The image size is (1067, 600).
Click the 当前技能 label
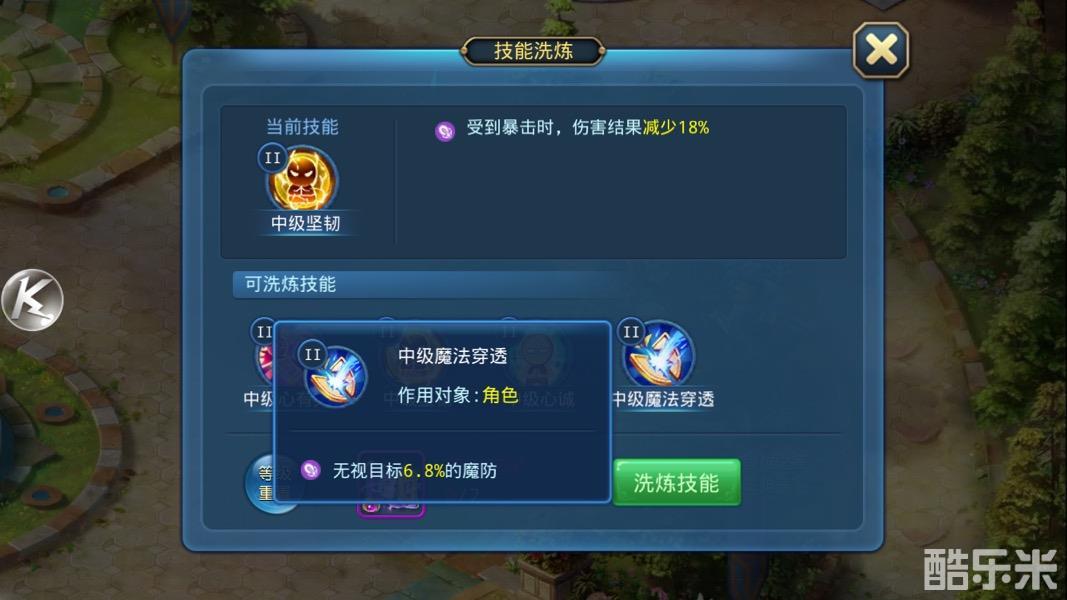point(302,127)
